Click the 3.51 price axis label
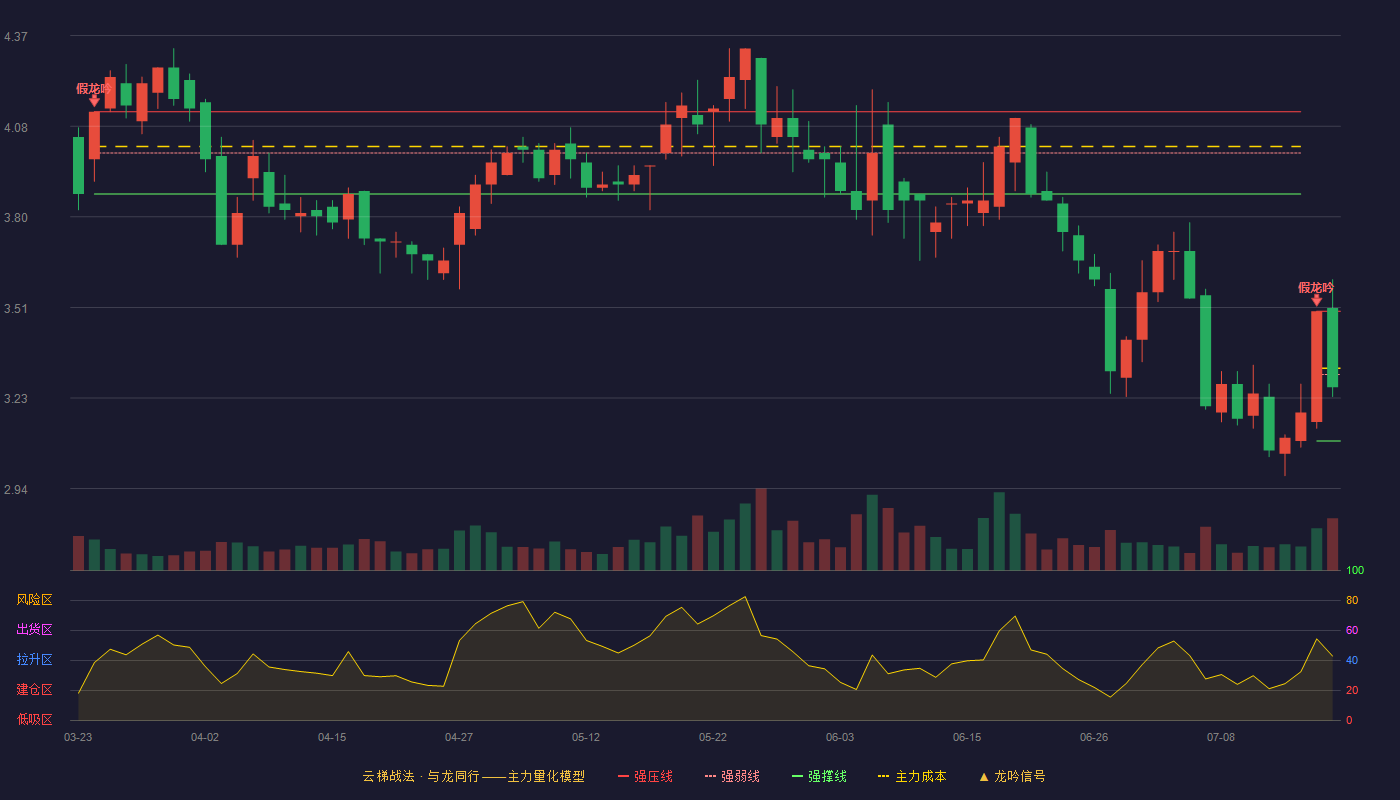This screenshot has height=800, width=1400. (16, 309)
